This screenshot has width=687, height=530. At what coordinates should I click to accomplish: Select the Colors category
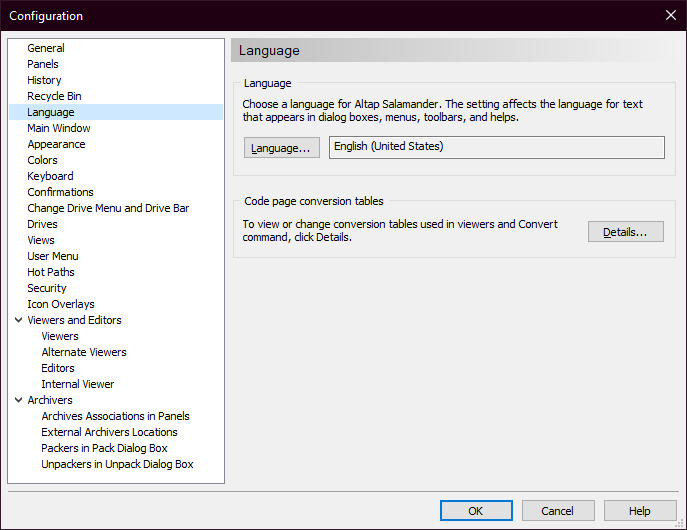click(x=42, y=160)
